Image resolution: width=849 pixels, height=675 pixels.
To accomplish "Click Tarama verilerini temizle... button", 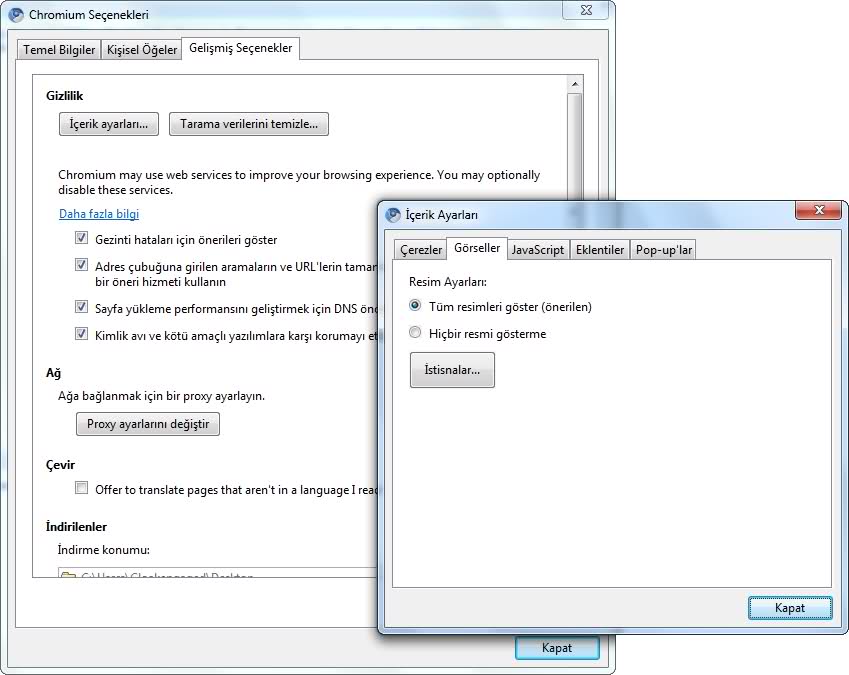I will (x=249, y=124).
